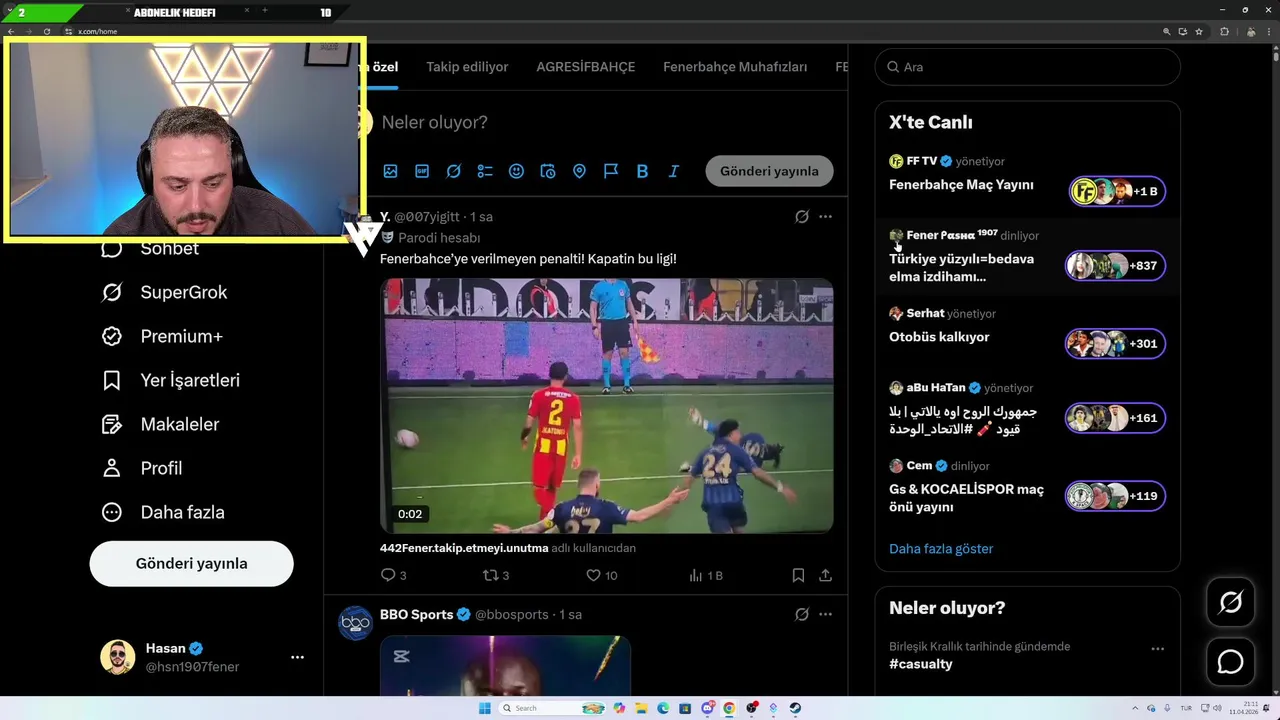1280x720 pixels.
Task: Click 442Fener.takip.etmeyi.unutma source link
Action: (464, 548)
